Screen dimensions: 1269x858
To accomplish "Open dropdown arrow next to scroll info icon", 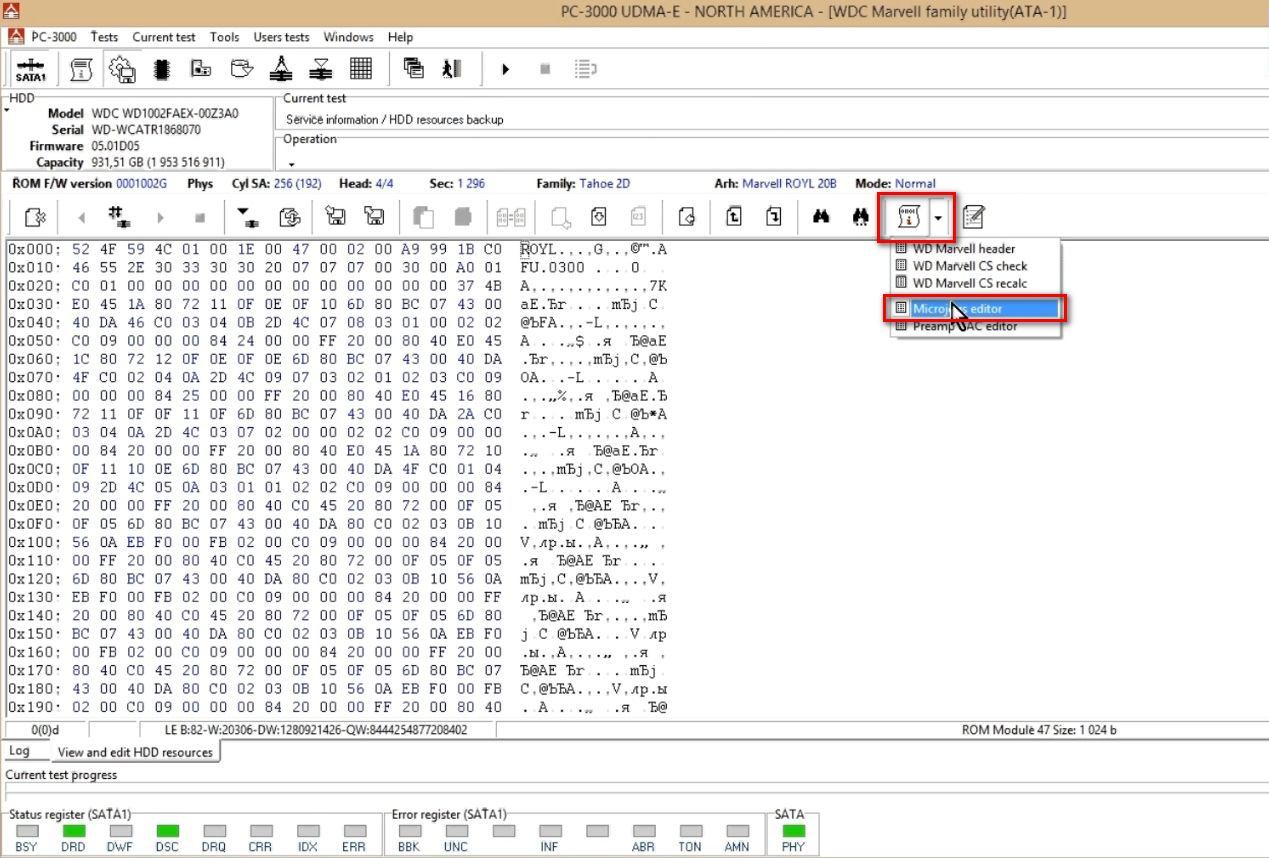I will pyautogui.click(x=938, y=217).
